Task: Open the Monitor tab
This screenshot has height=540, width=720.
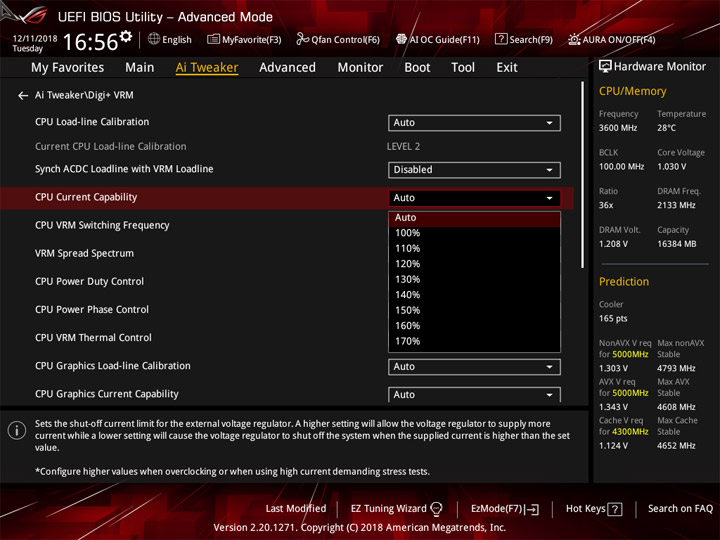Action: pyautogui.click(x=360, y=68)
